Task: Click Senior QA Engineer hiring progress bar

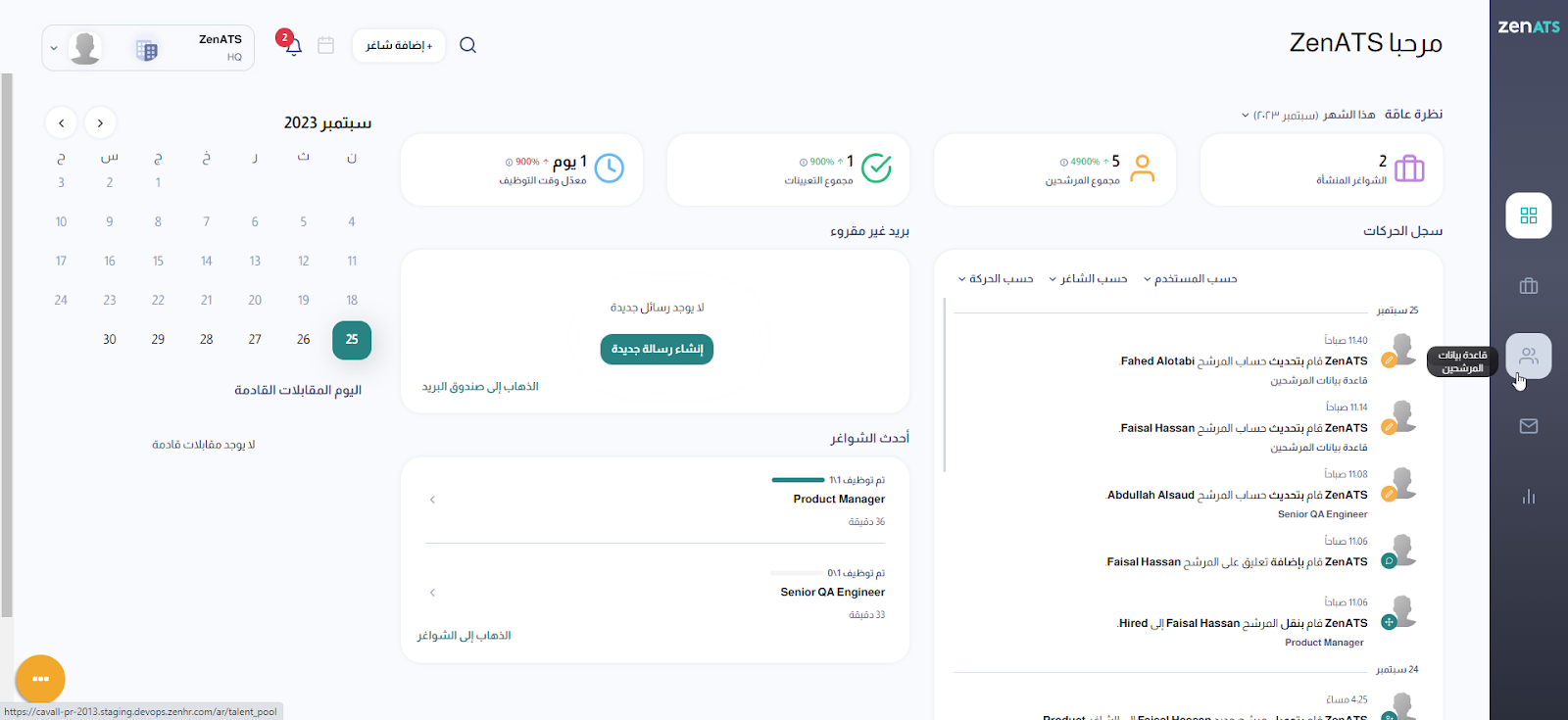Action: pos(798,573)
